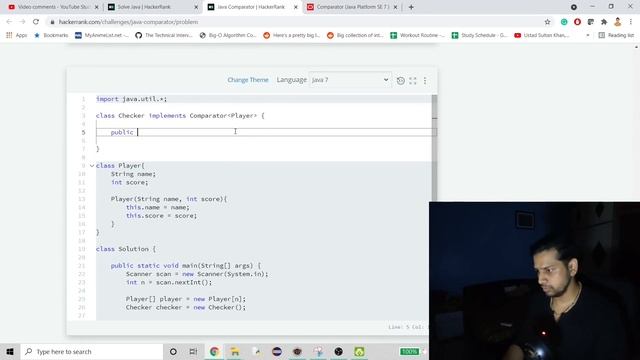Open the extensions puzzle piece menu
This screenshot has height=360, width=640.
(x=604, y=22)
